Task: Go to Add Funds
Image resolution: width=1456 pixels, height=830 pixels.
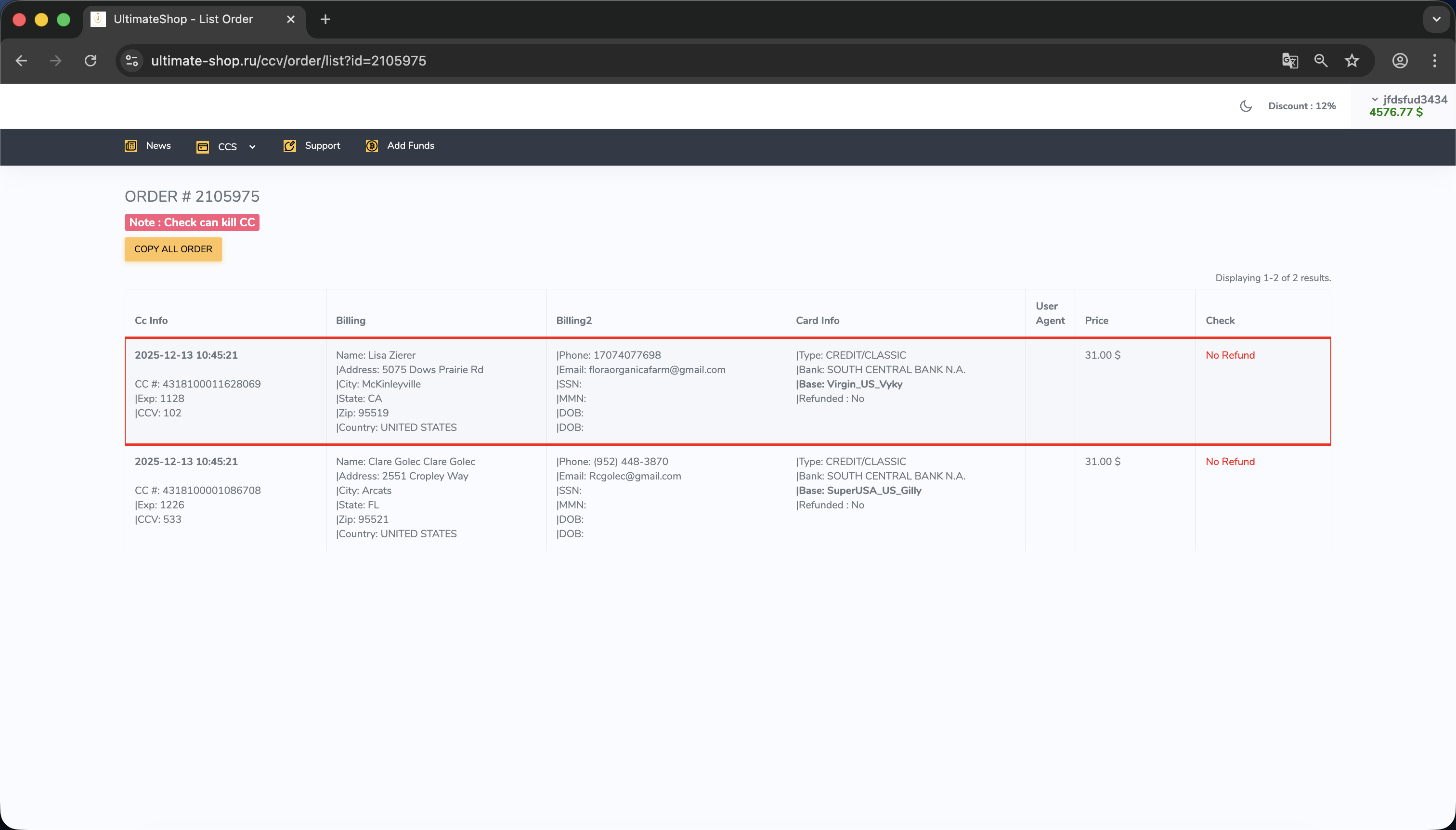Action: [400, 146]
